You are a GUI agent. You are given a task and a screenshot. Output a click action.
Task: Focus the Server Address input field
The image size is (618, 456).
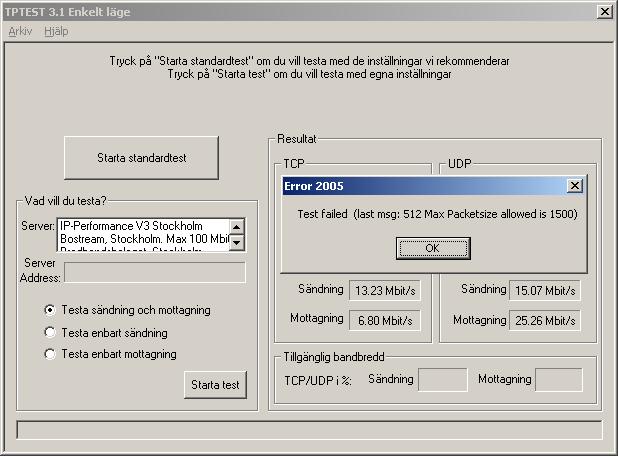[x=155, y=272]
